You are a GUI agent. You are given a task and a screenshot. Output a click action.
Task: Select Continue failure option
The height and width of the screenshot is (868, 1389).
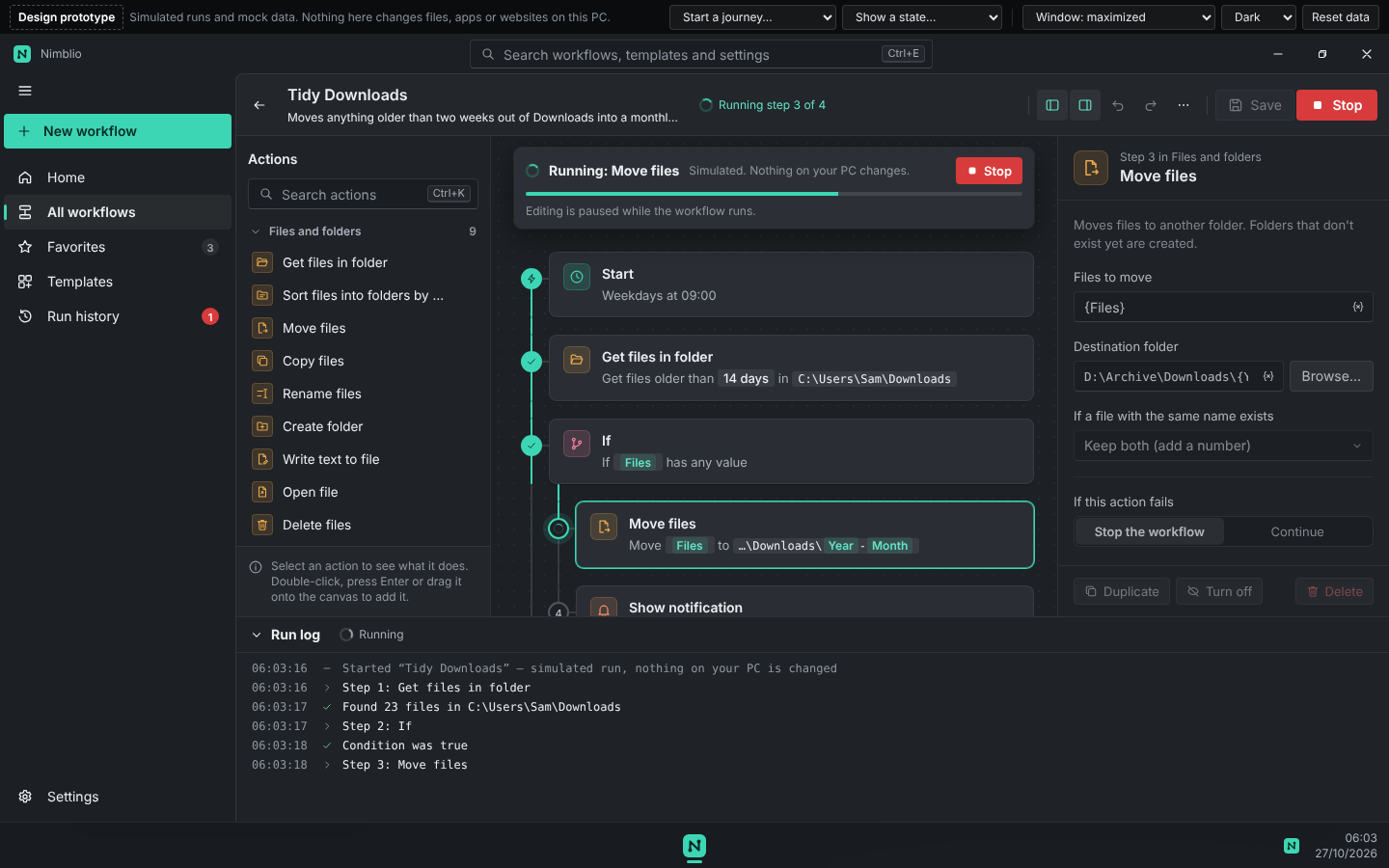click(1297, 531)
